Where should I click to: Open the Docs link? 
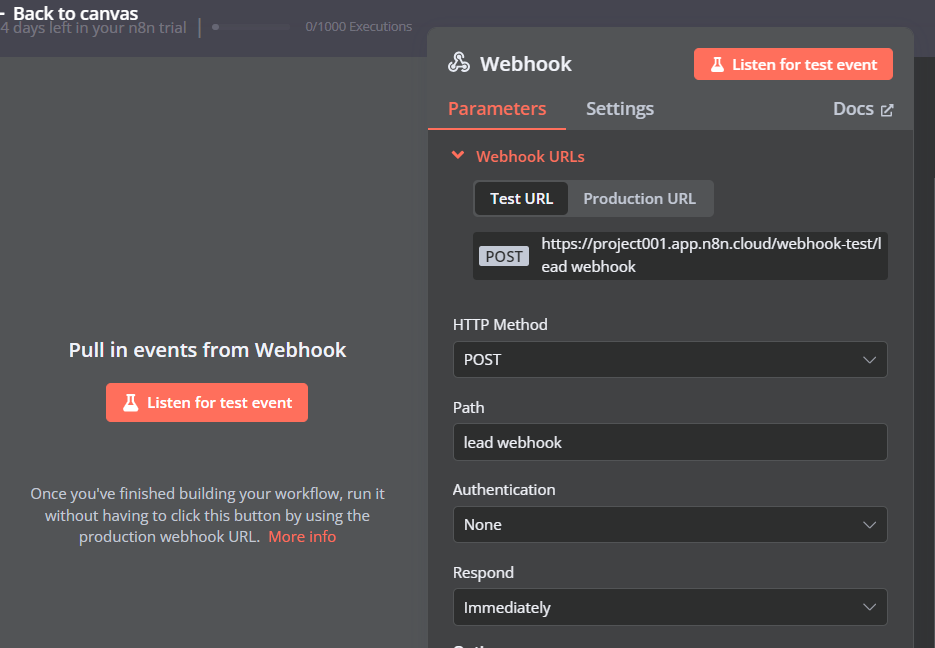point(862,109)
